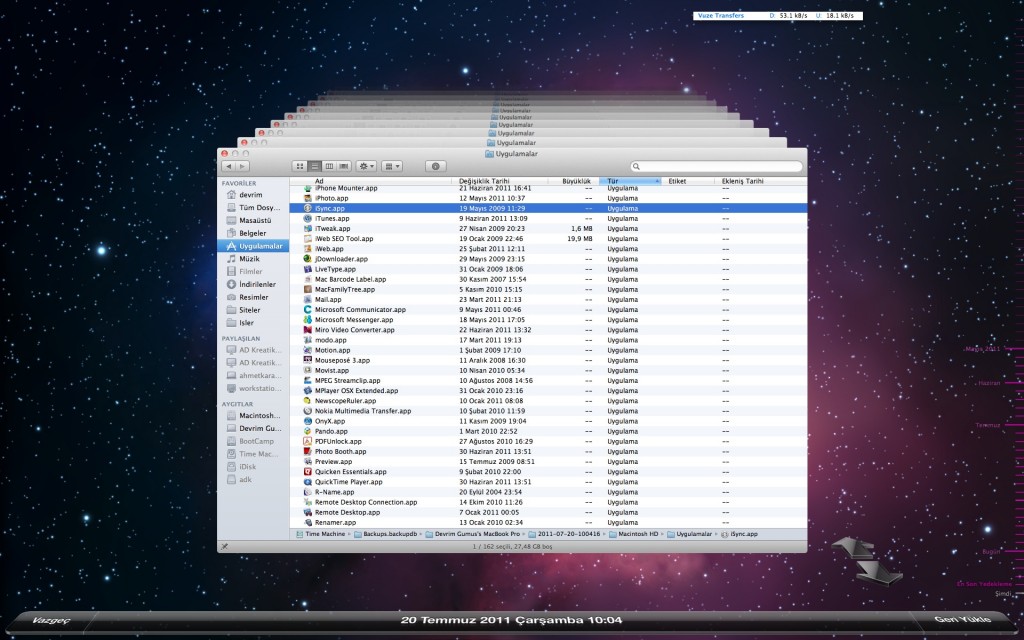Click Vazgeç to cancel Time Machine

pyautogui.click(x=51, y=620)
